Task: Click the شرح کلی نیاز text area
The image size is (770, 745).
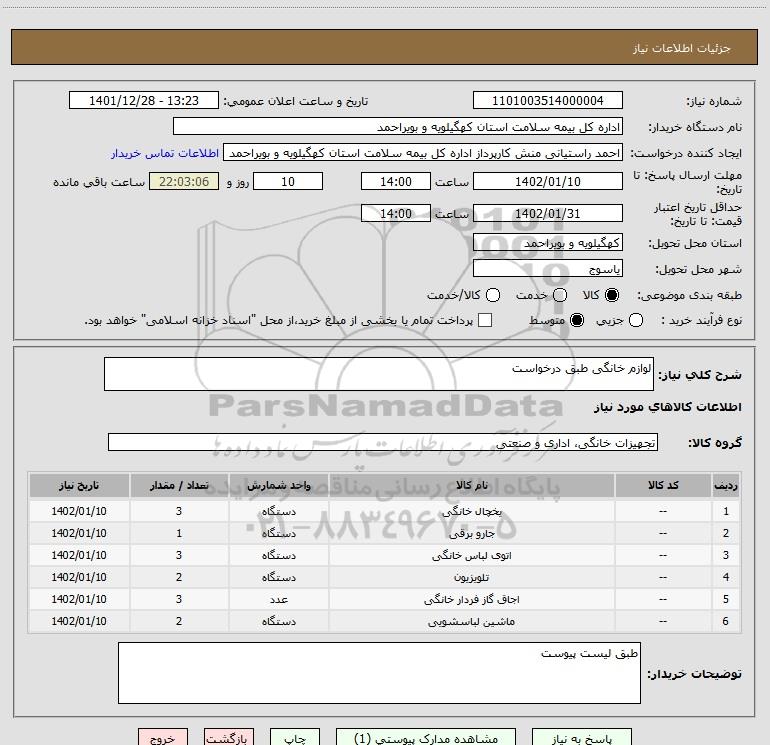Action: (379, 374)
